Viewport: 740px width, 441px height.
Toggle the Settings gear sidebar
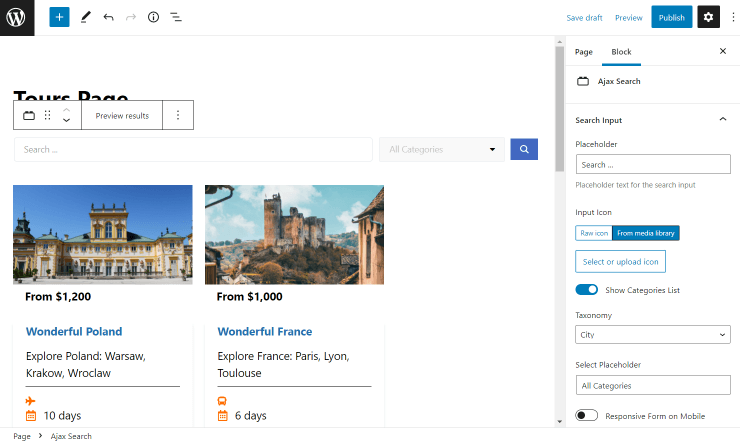coord(708,17)
